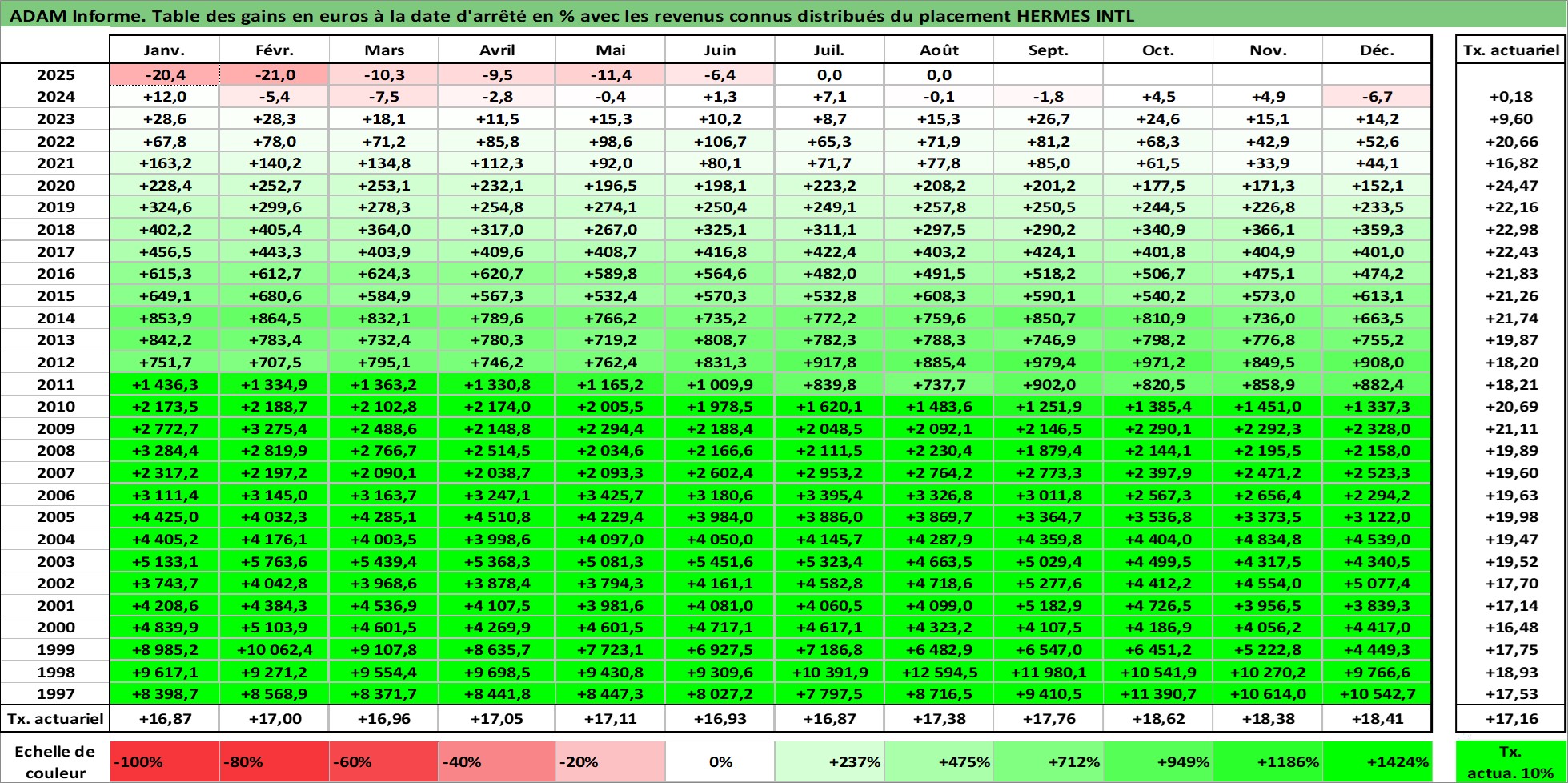Click the +917,8 cell for July 2012
This screenshot has width=1568, height=783.
pyautogui.click(x=829, y=362)
